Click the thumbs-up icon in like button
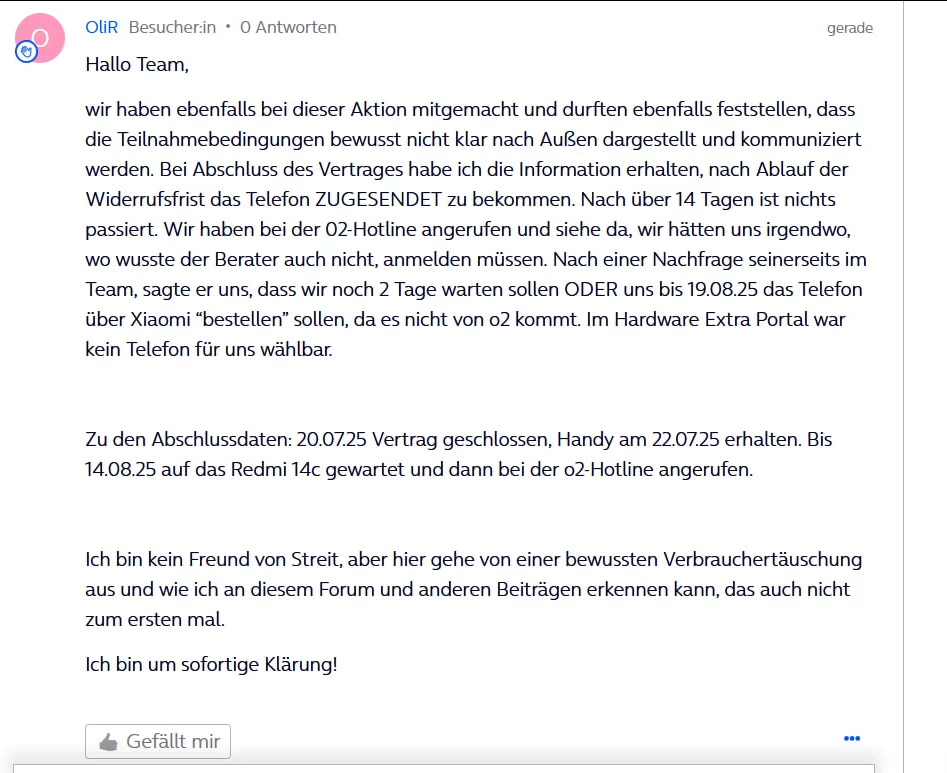Image resolution: width=947 pixels, height=773 pixels. point(109,742)
